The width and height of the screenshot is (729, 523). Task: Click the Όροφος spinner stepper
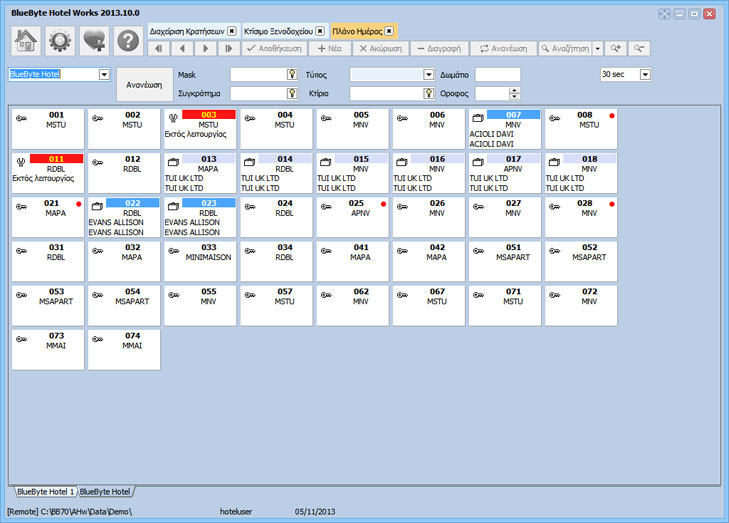515,94
